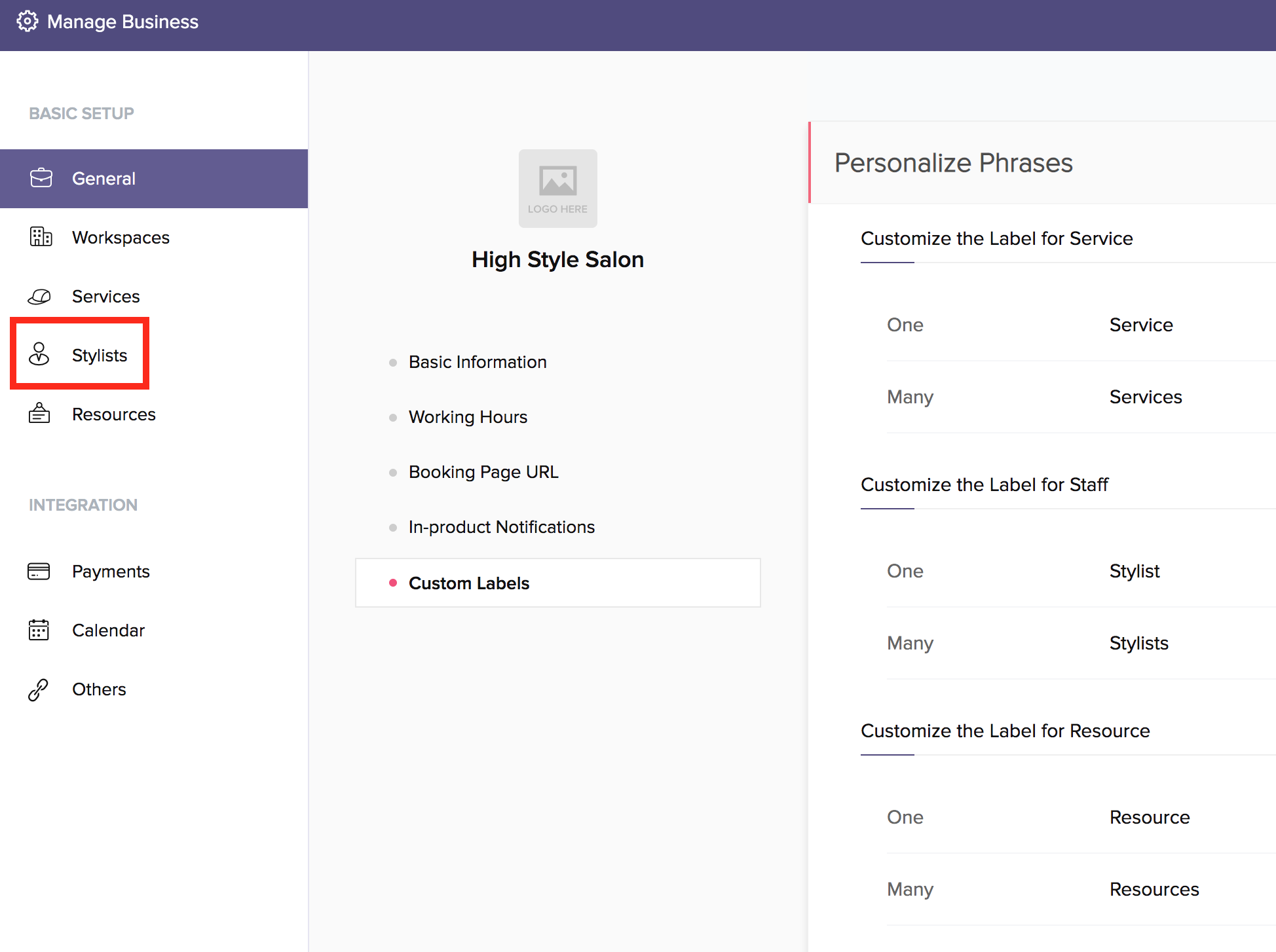Open In-product Notifications settings
1276x952 pixels.
coord(501,527)
